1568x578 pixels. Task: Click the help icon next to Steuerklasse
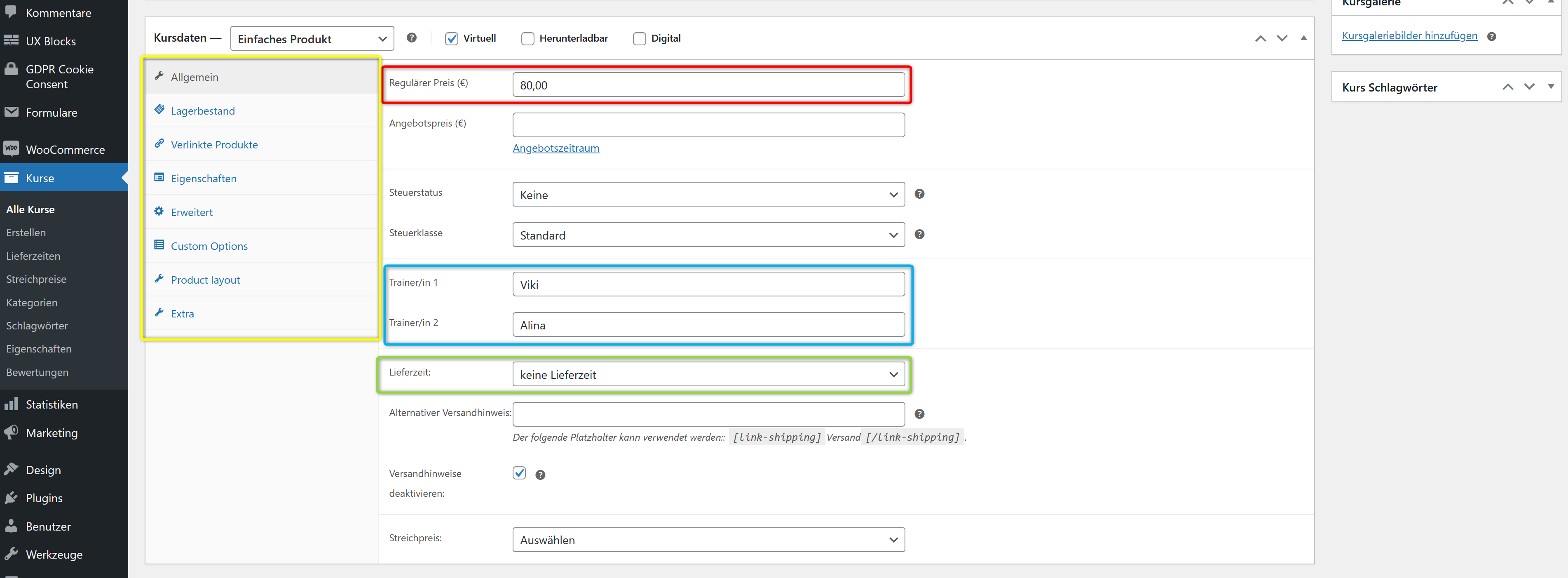coord(920,235)
